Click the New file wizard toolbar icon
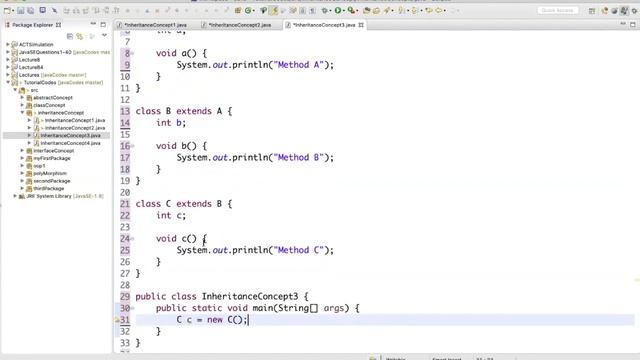Viewport: 640px width, 360px height. [7, 11]
